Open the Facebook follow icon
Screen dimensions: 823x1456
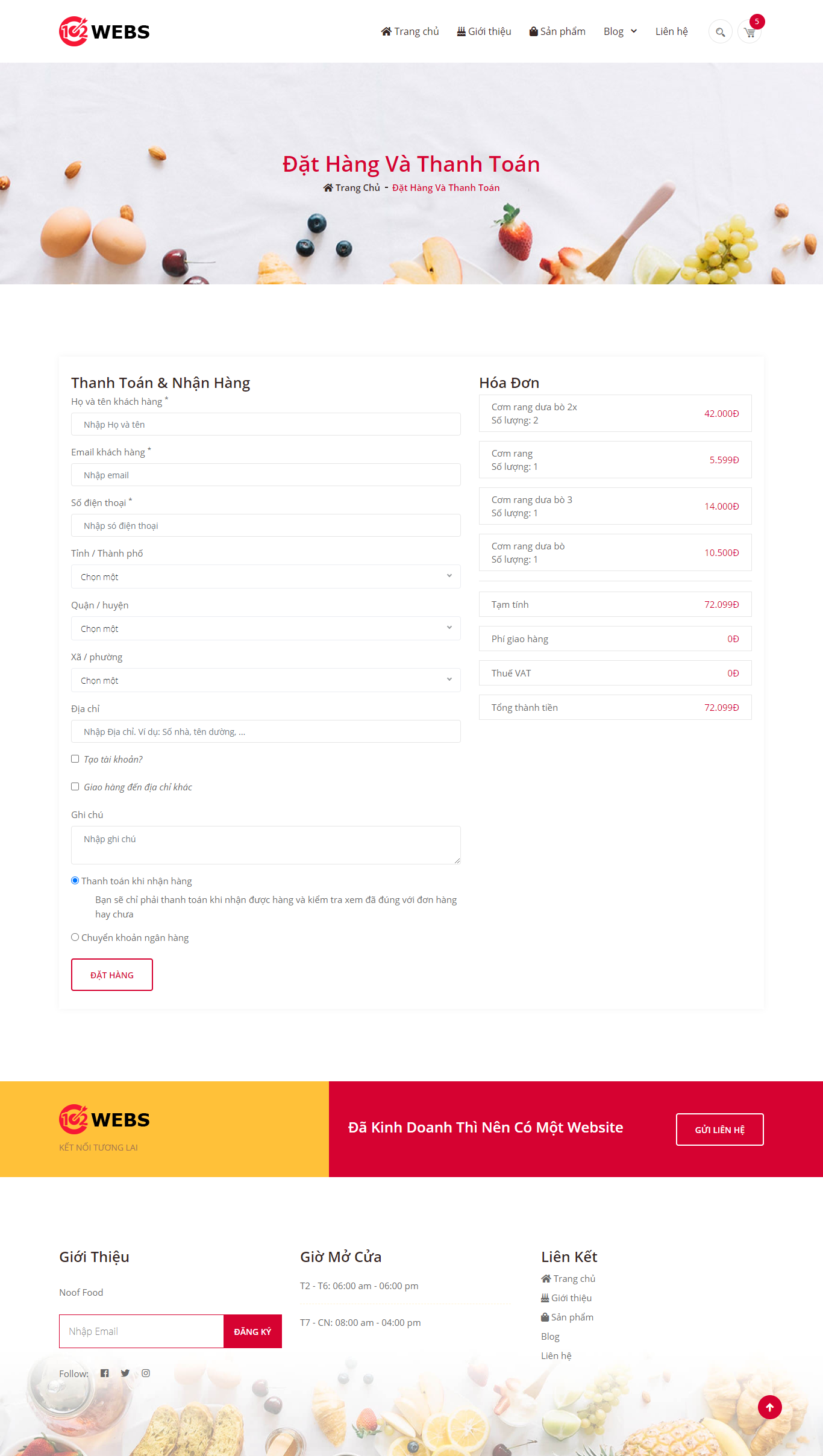pyautogui.click(x=105, y=1373)
